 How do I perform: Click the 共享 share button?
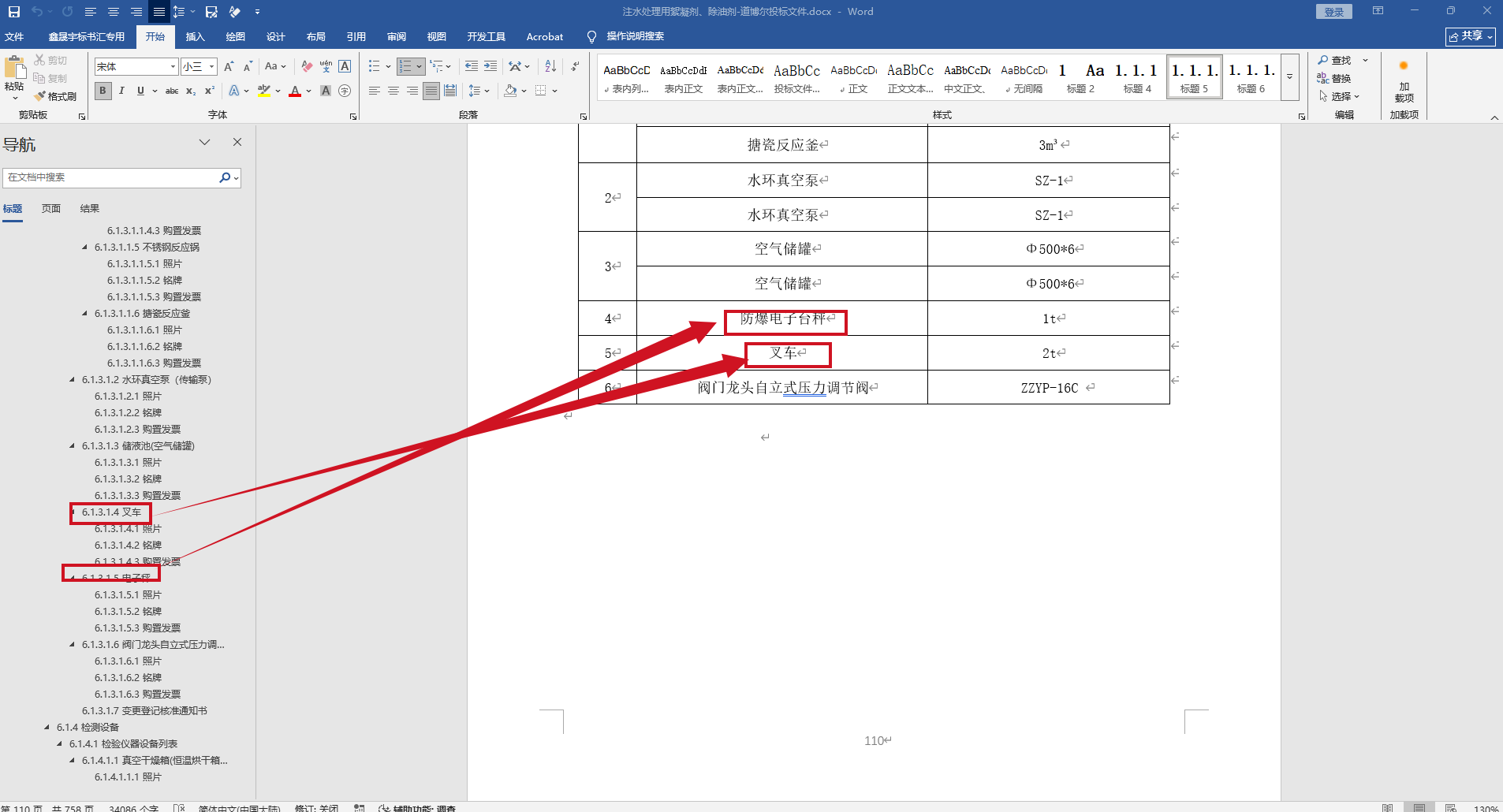coord(1471,36)
